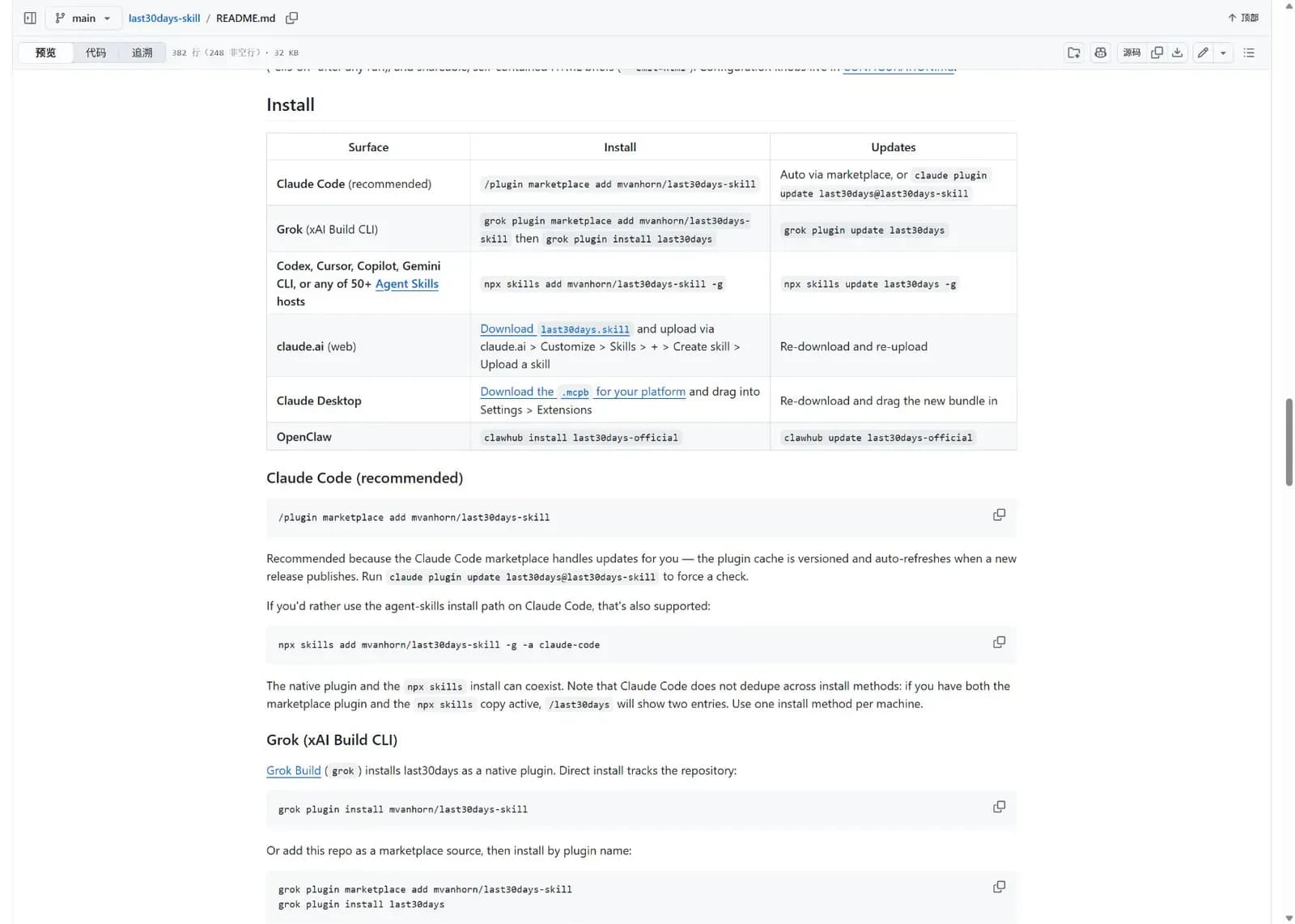Open the Agent Skills link
This screenshot has width=1295, height=924.
[x=407, y=284]
